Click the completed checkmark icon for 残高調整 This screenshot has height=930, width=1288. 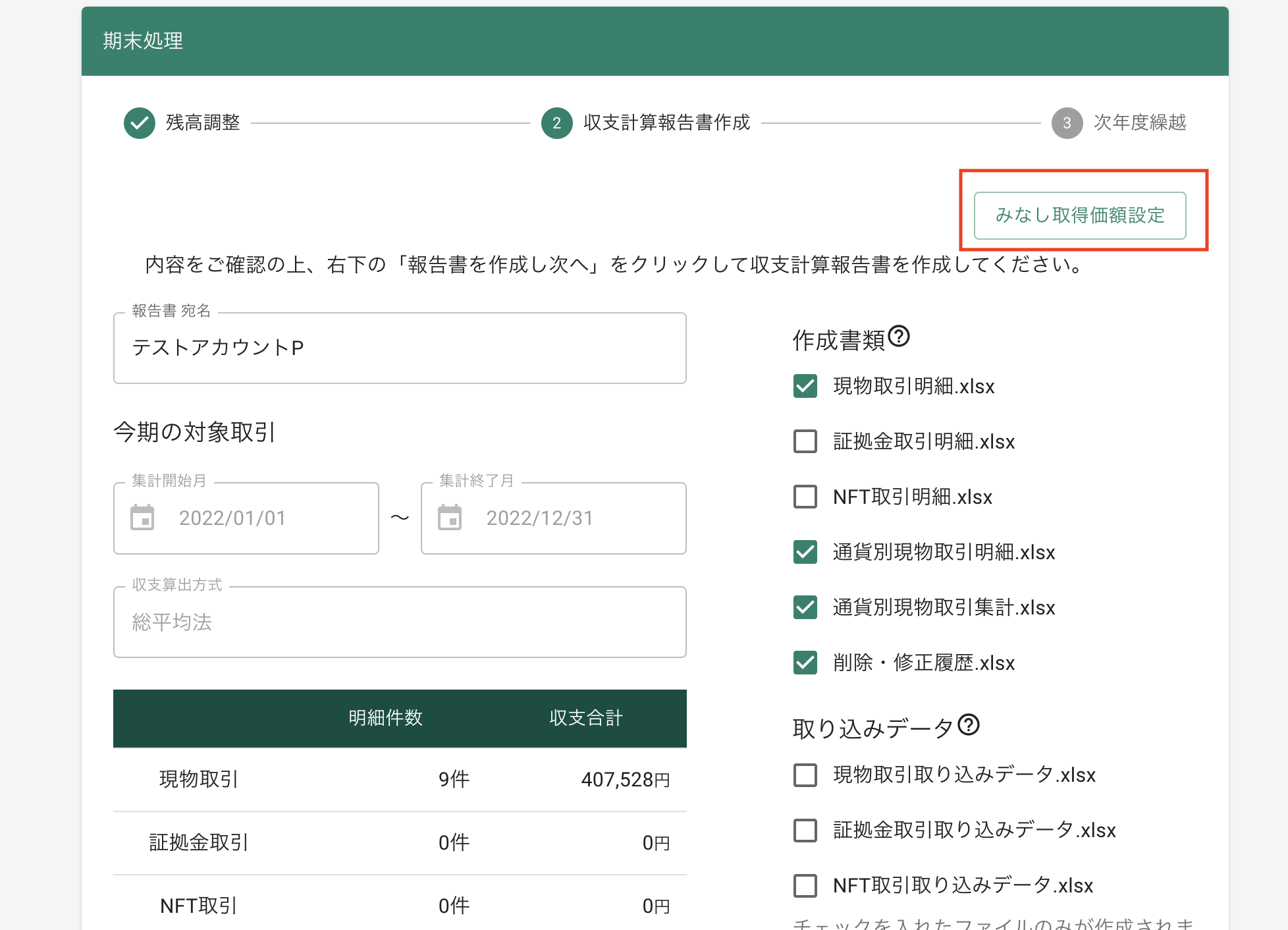point(140,123)
